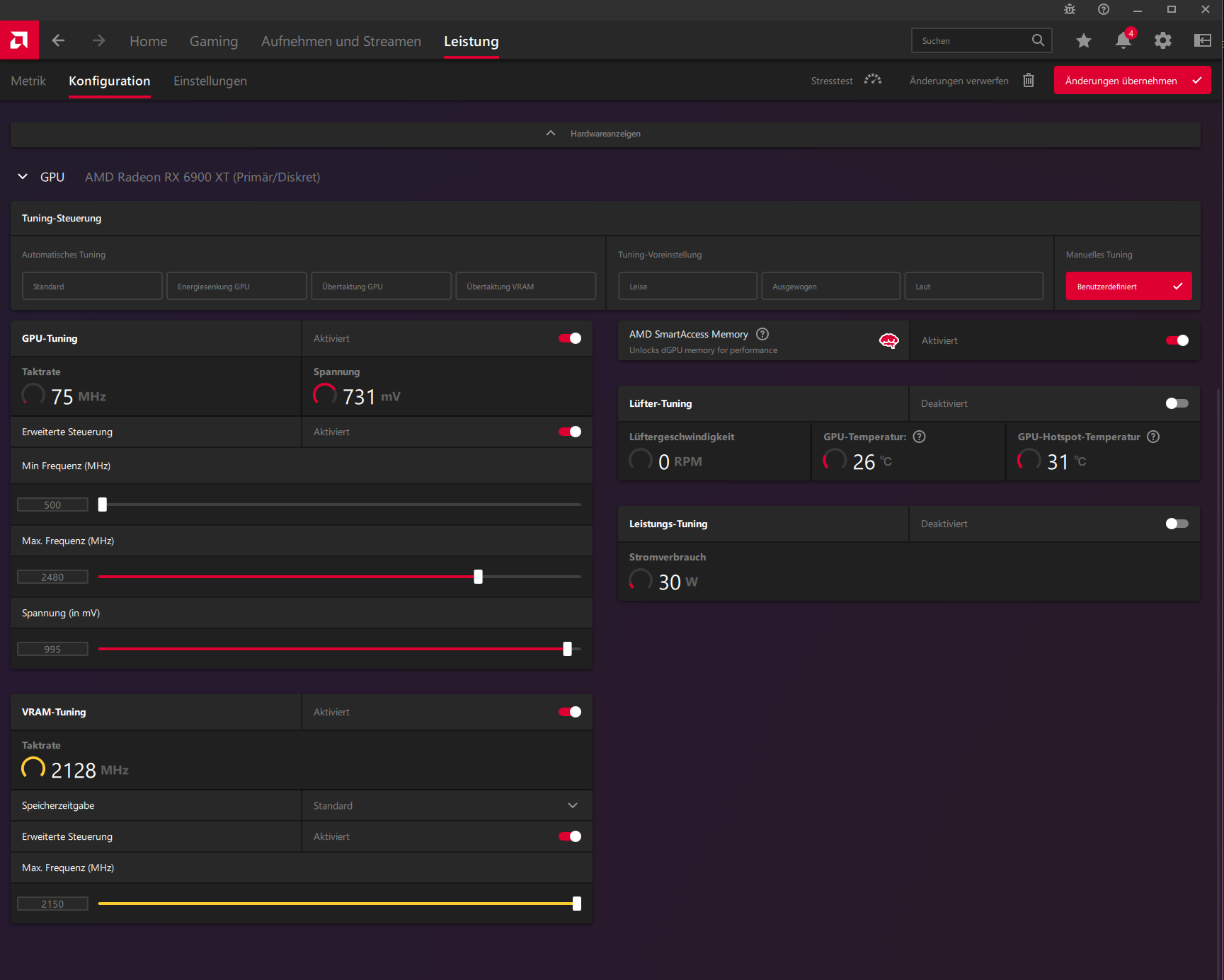Image resolution: width=1224 pixels, height=980 pixels.
Task: Open the bug report icon
Action: click(x=1070, y=9)
